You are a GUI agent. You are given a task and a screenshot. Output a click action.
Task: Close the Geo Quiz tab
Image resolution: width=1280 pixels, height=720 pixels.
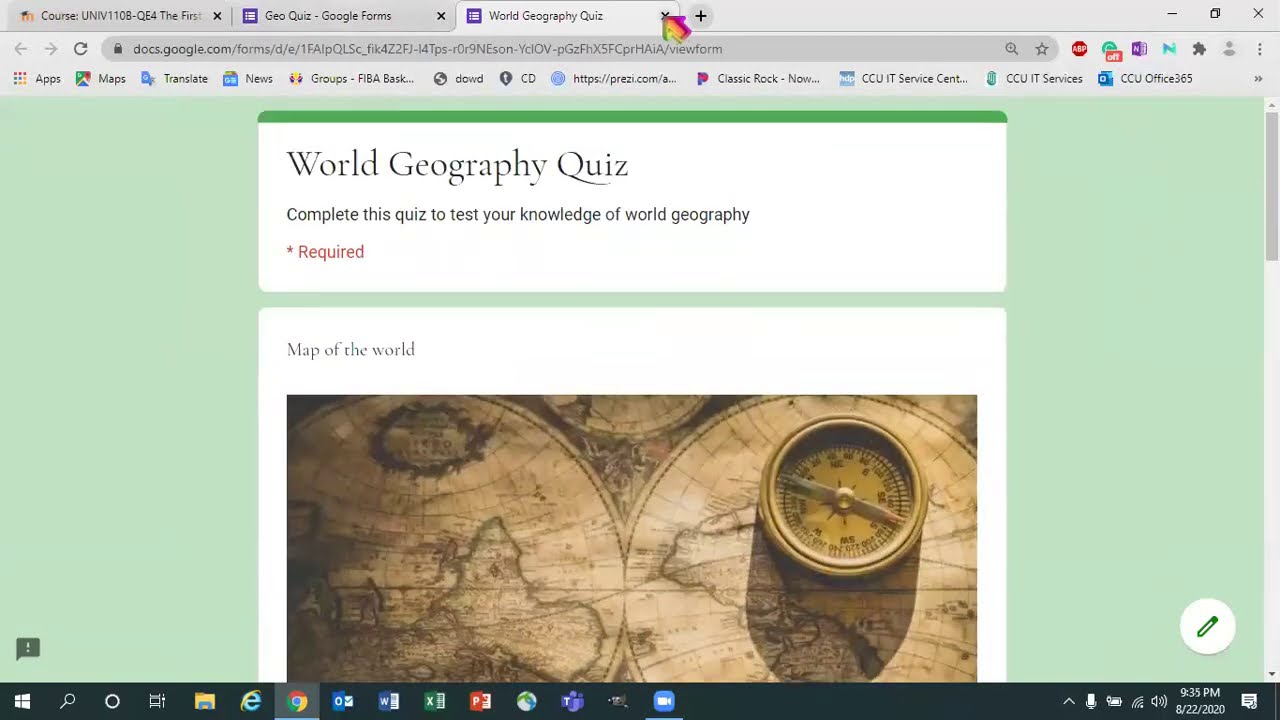point(441,16)
